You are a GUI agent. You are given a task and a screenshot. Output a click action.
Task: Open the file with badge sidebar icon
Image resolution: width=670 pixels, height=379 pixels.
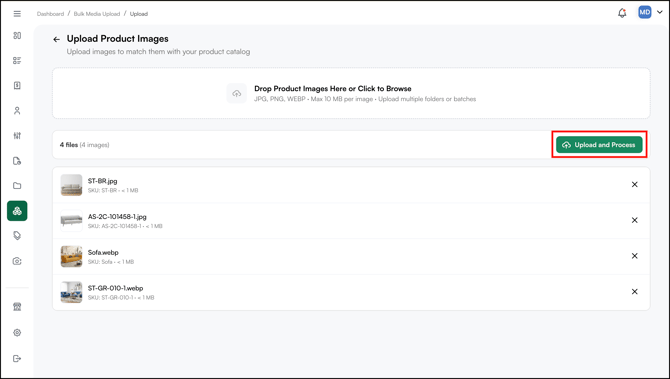(17, 161)
